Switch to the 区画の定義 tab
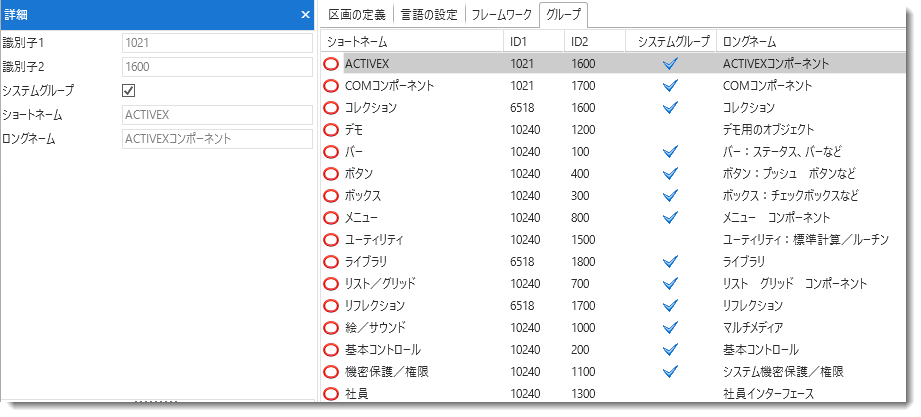 pyautogui.click(x=358, y=15)
